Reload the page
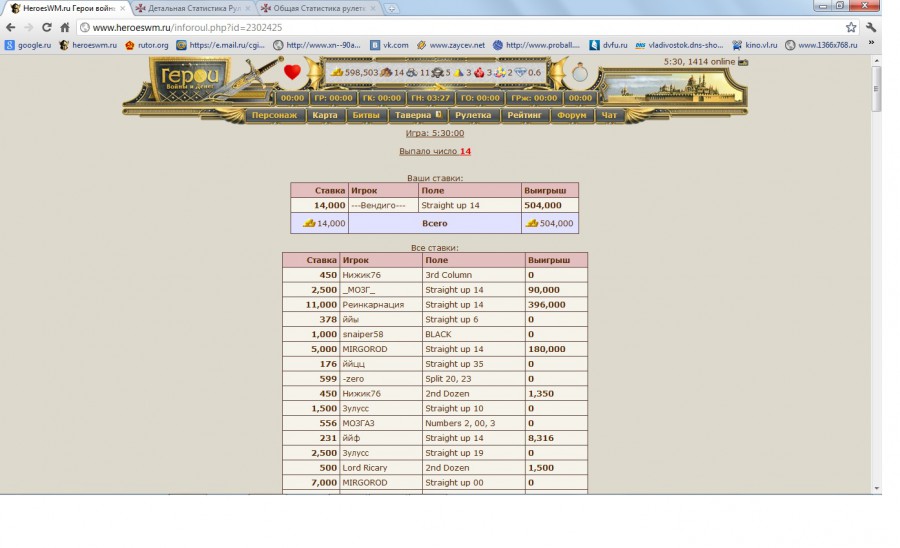Viewport: 900px width, 548px height. tap(46, 27)
